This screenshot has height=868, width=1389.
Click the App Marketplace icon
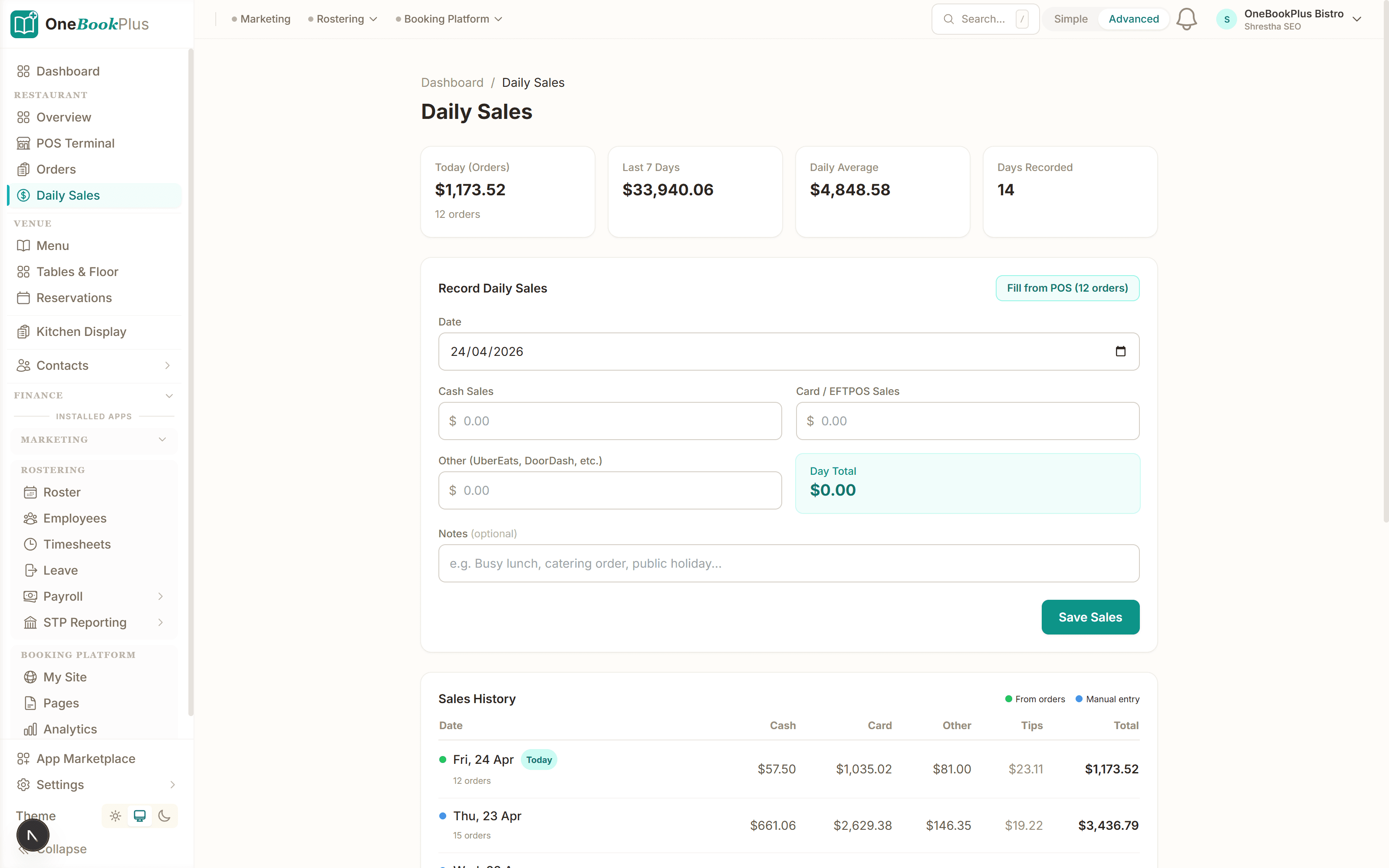(23, 759)
